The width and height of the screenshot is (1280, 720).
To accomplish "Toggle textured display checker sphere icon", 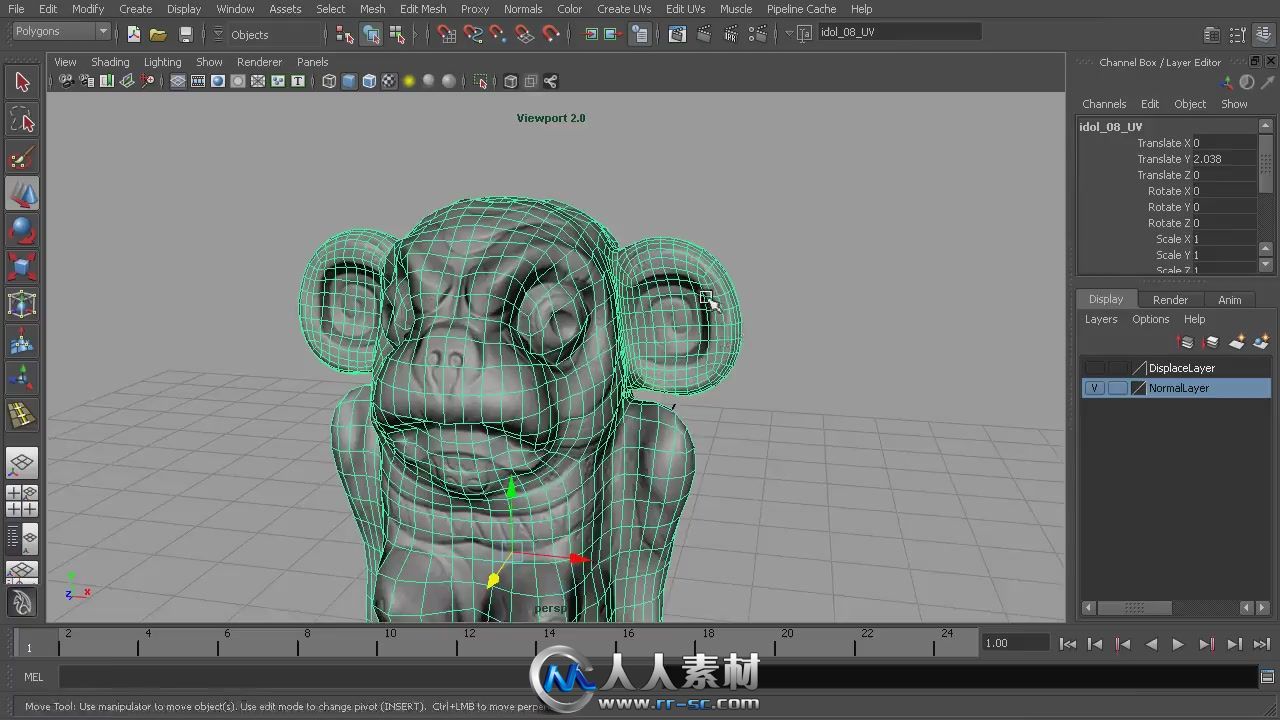I will [x=389, y=81].
